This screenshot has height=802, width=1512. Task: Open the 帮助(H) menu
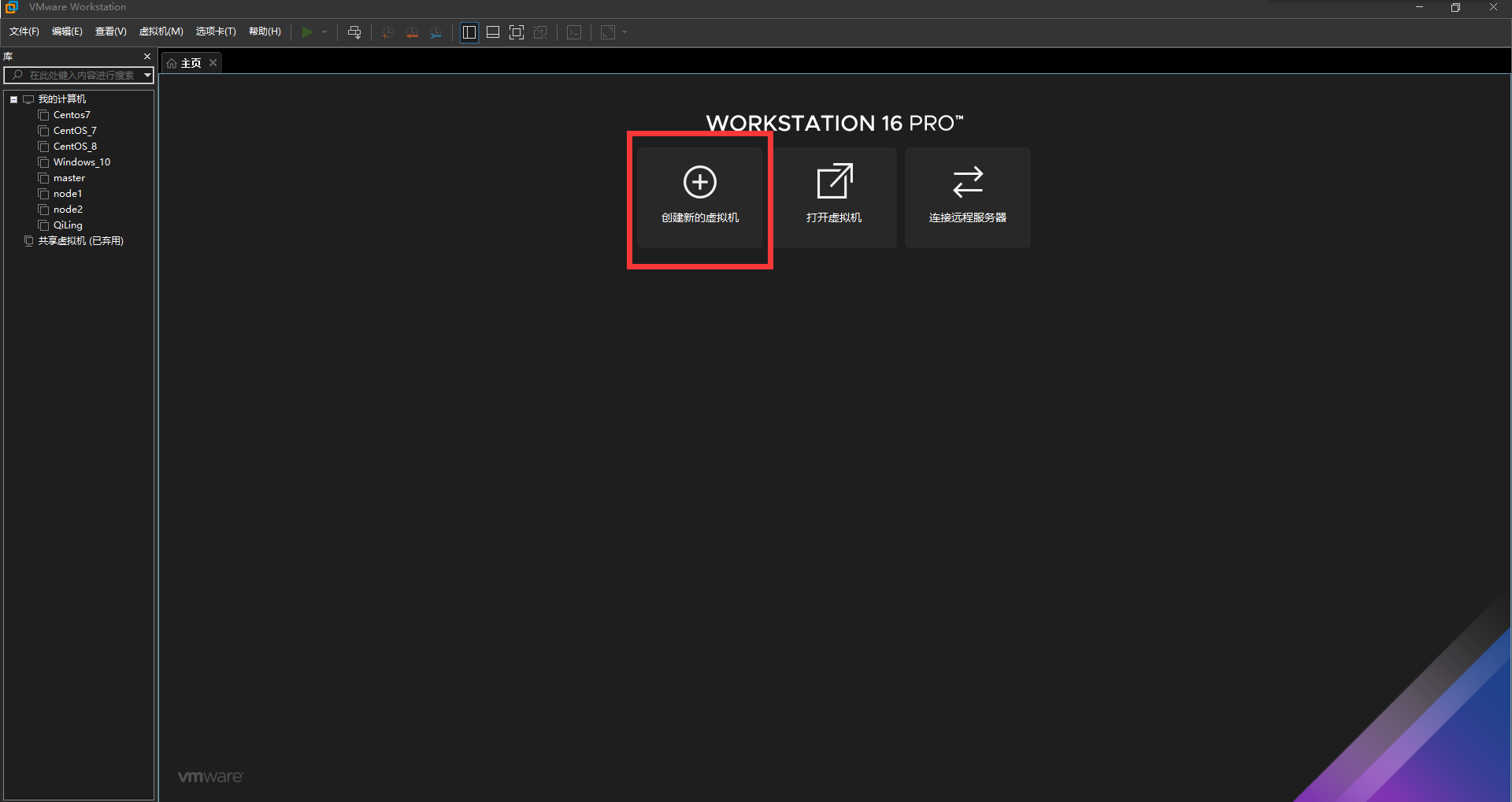[265, 32]
